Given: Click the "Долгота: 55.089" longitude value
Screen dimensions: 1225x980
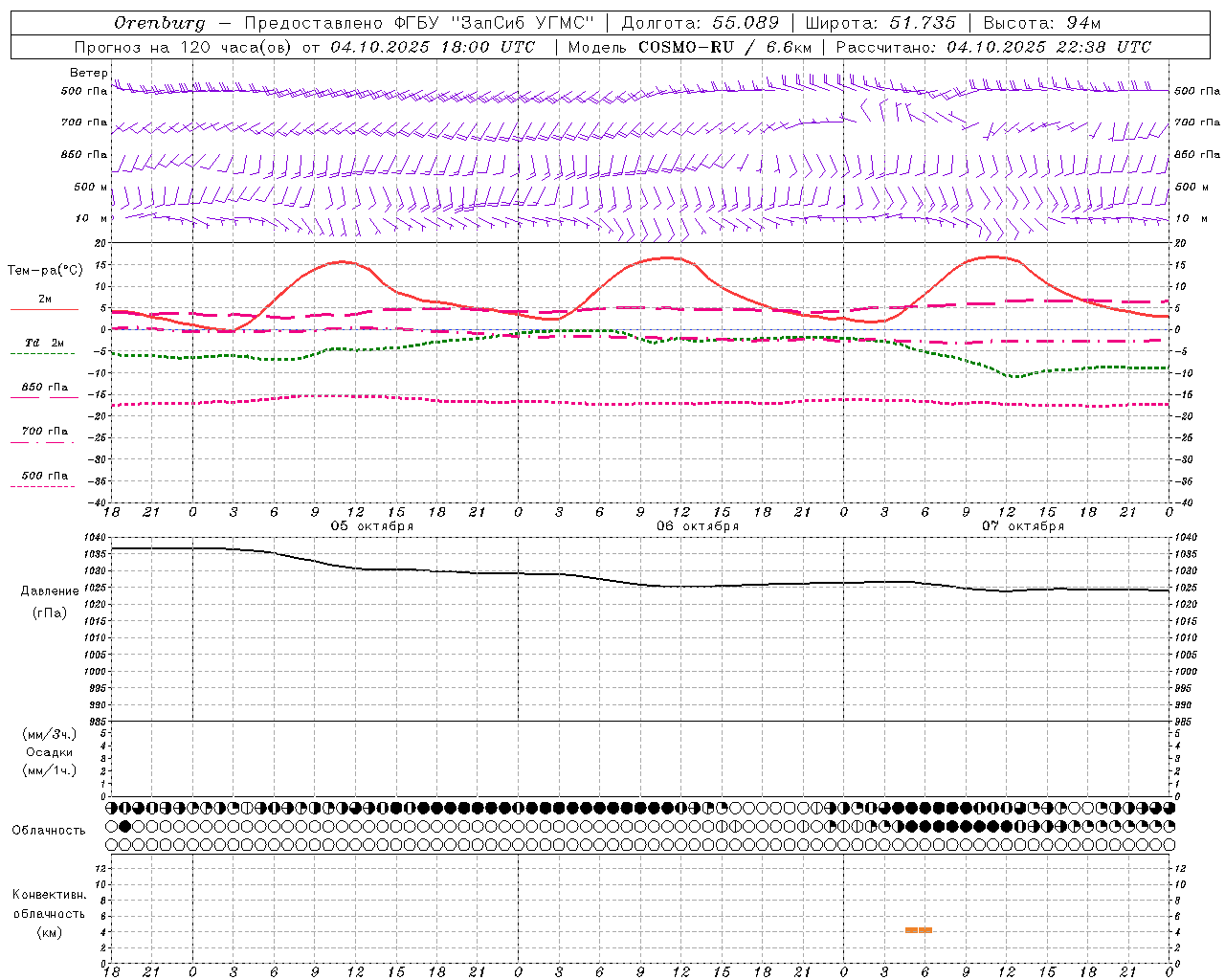Looking at the screenshot, I should (701, 23).
